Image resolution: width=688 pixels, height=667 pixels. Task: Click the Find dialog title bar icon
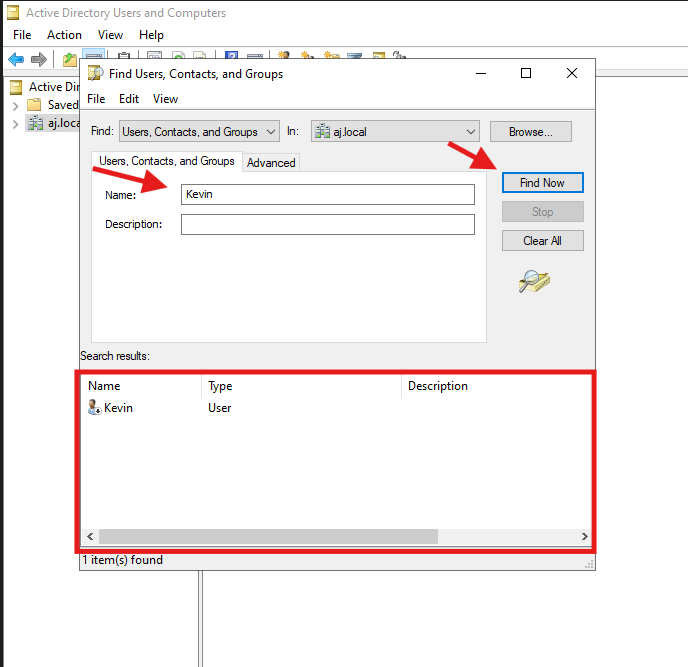pyautogui.click(x=95, y=73)
